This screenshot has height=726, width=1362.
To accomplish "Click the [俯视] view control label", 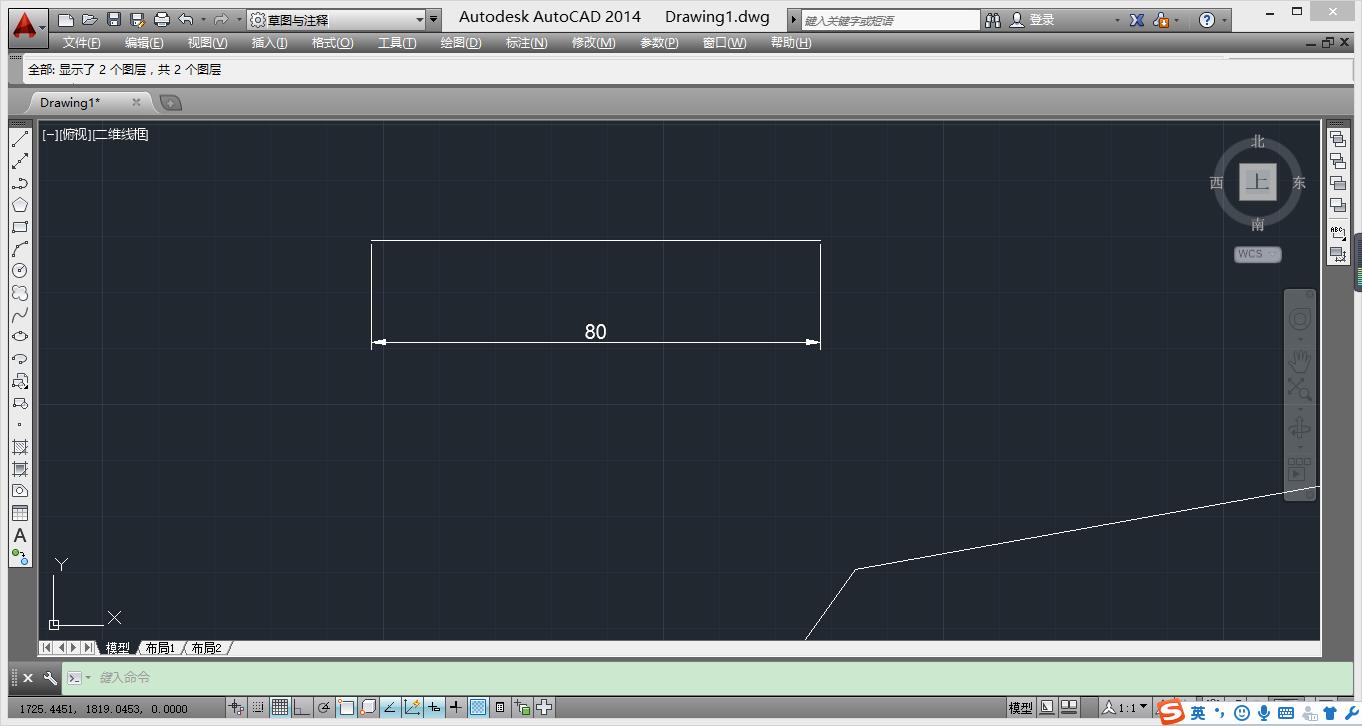I will (x=76, y=134).
